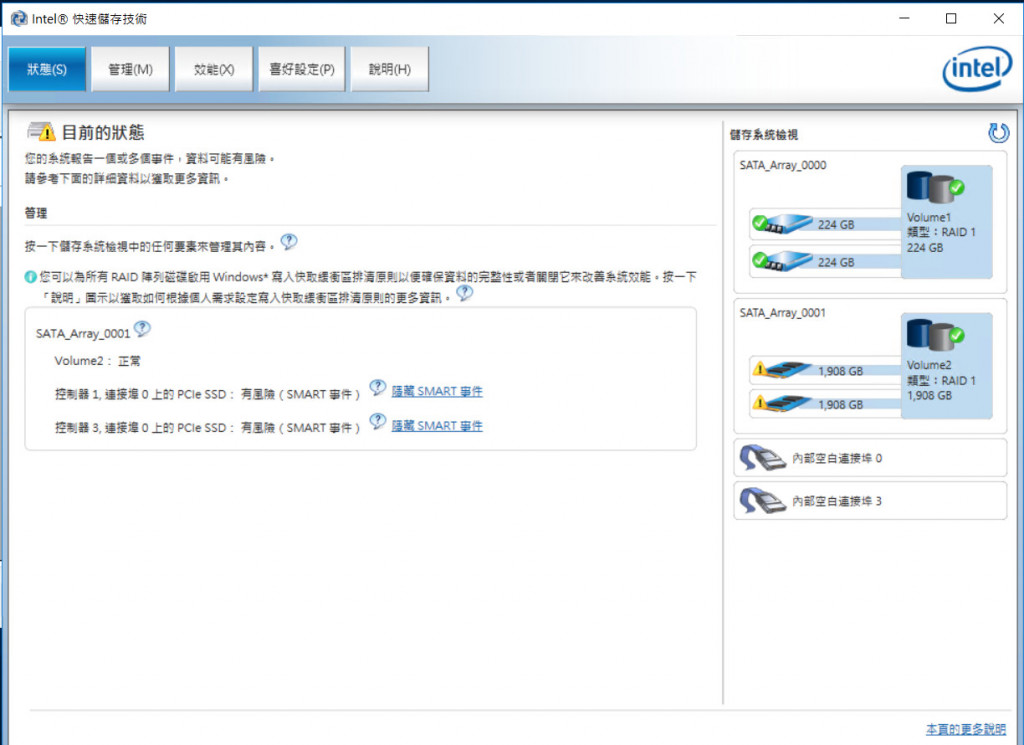Open help icon after write-cache flush policy text
The height and width of the screenshot is (745, 1024).
coord(464,293)
